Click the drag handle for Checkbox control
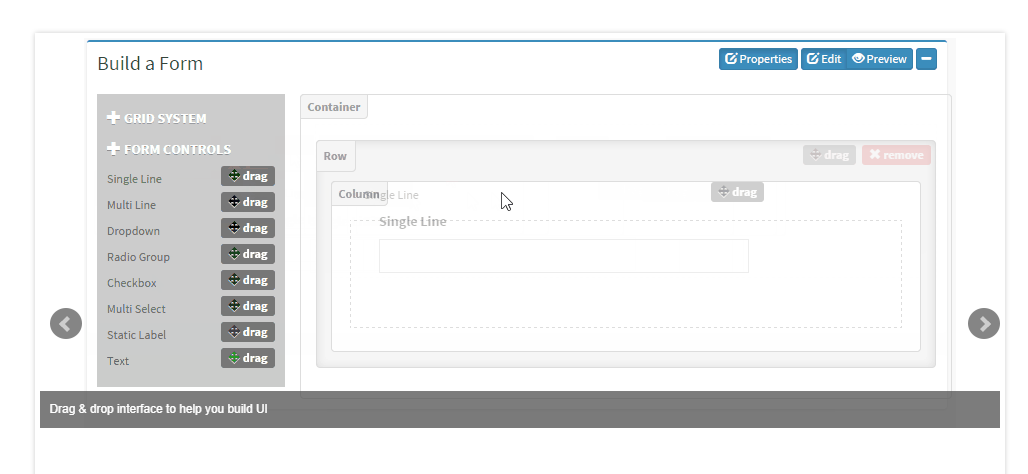The image size is (1028, 474). pyautogui.click(x=247, y=280)
